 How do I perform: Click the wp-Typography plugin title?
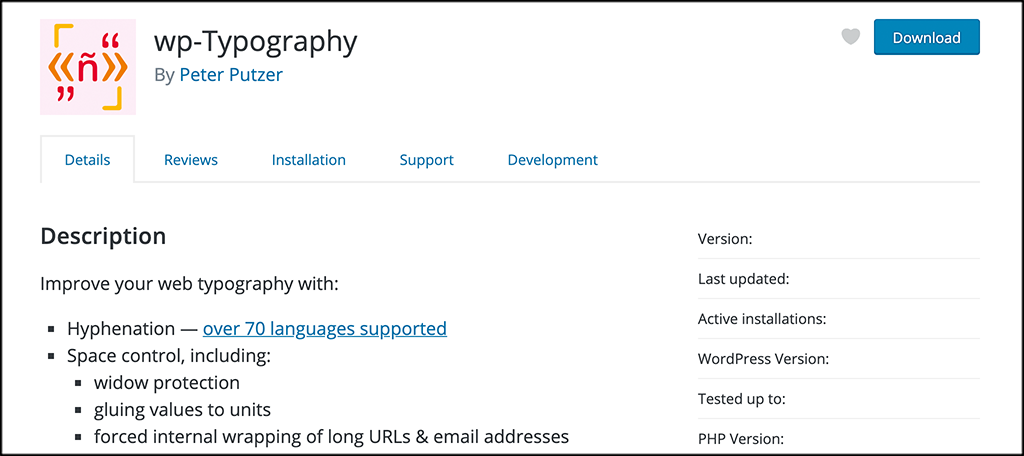[255, 41]
